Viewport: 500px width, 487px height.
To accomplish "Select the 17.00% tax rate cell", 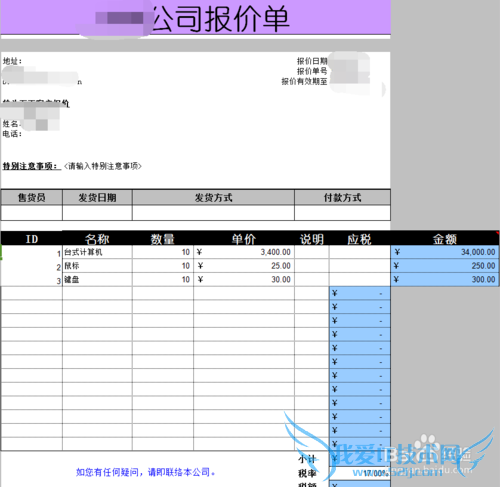I will click(360, 473).
